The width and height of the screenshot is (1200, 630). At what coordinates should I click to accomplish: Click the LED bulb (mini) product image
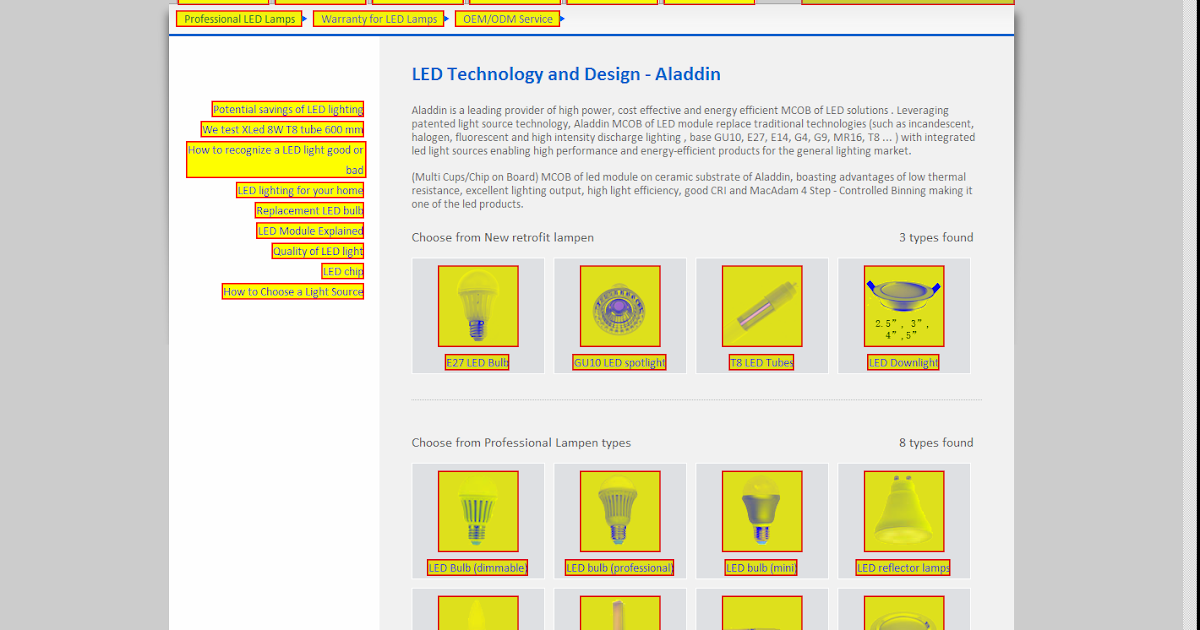(762, 511)
